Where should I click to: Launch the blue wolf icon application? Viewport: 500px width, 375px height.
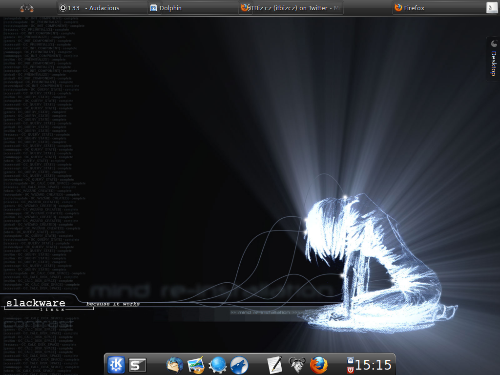[x=239, y=365]
